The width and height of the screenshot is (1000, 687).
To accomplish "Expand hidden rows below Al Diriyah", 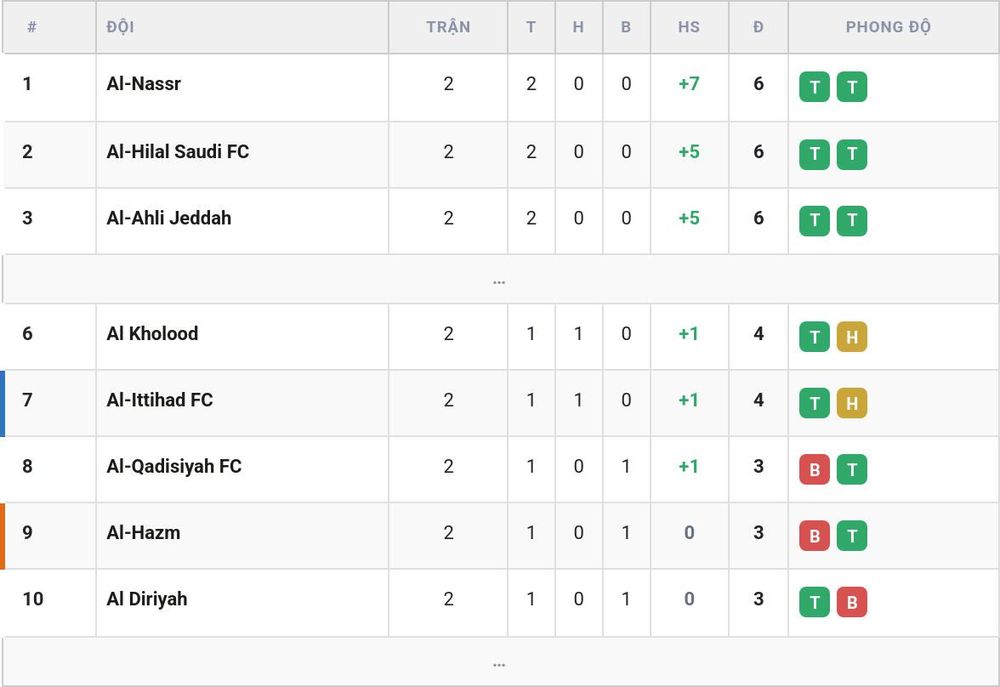I will (x=499, y=662).
